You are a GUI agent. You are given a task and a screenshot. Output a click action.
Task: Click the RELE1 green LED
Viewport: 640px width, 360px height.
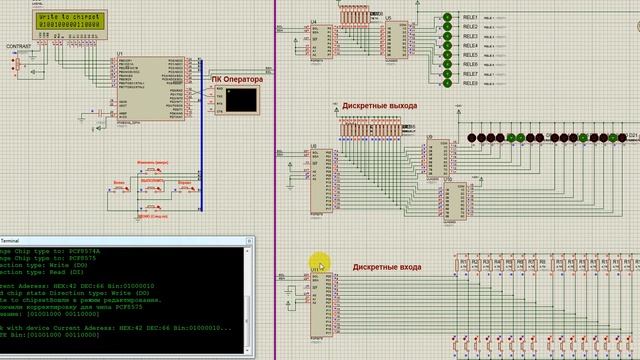447,17
